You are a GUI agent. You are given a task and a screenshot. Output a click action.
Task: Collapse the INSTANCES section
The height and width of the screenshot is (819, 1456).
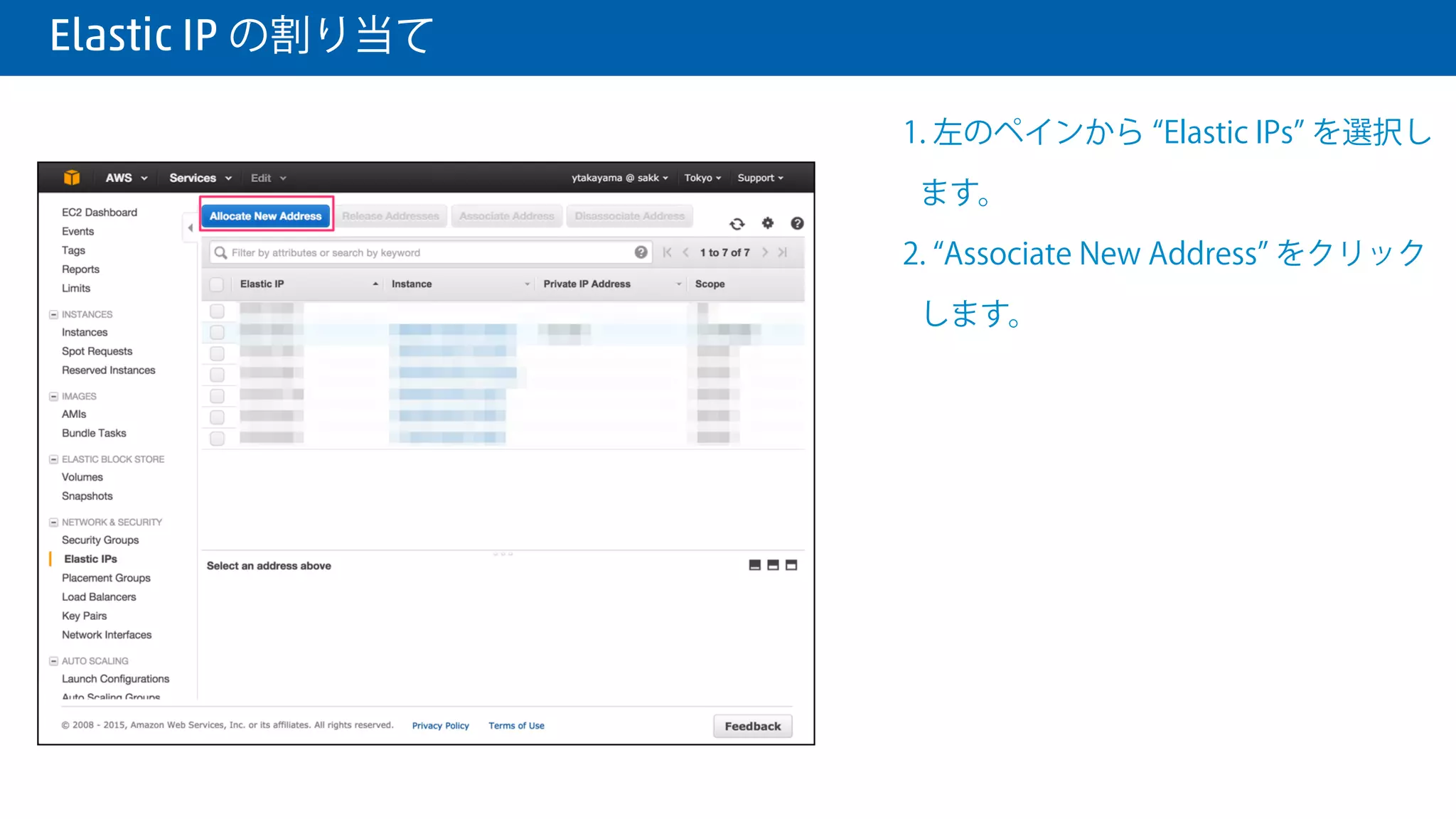click(53, 314)
